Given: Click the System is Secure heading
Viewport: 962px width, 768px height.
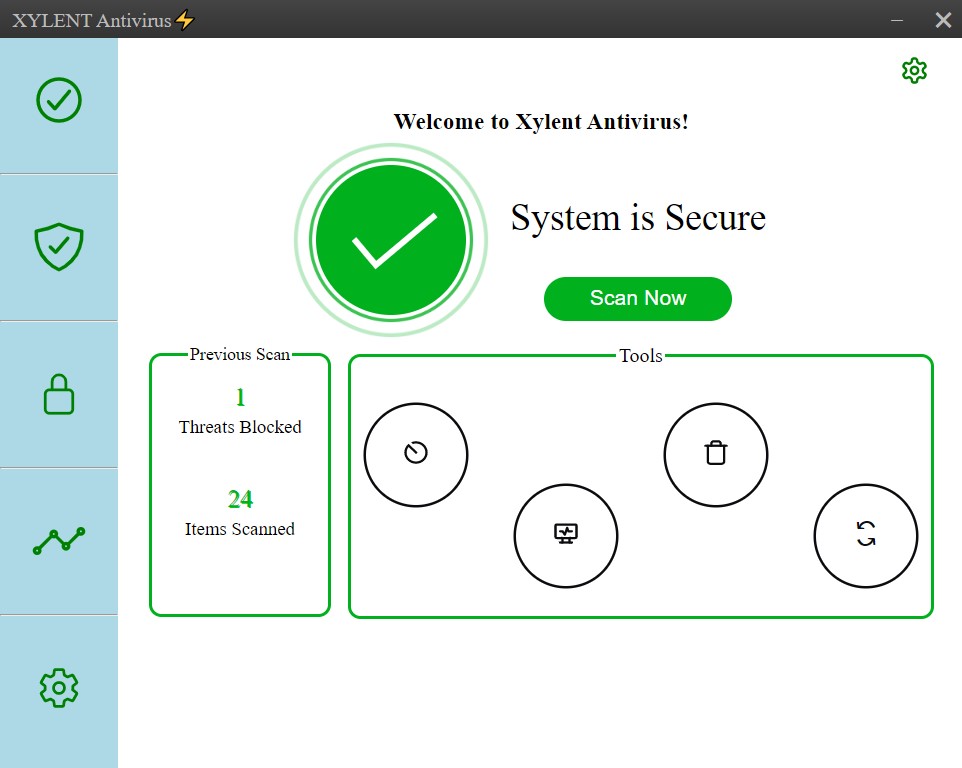Looking at the screenshot, I should (x=639, y=218).
